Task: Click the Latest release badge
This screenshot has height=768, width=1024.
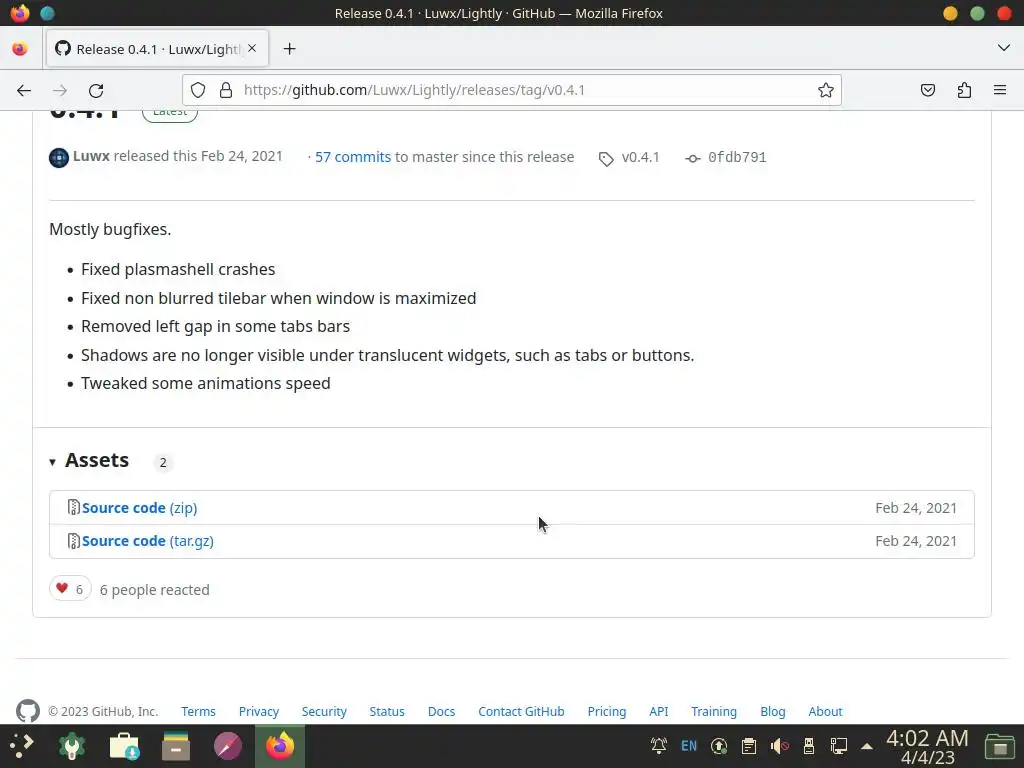Action: coord(170,115)
